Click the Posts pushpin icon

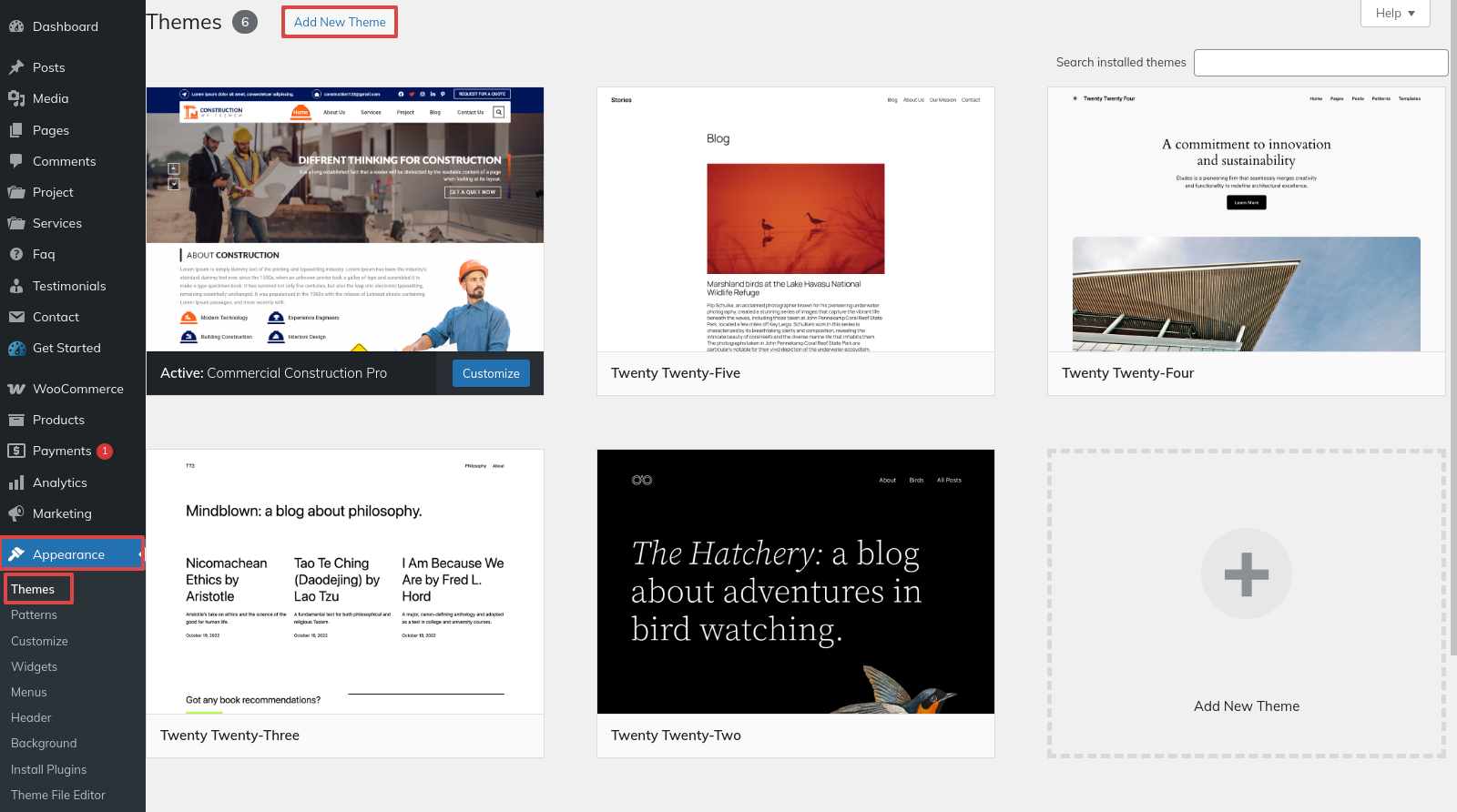coord(16,67)
